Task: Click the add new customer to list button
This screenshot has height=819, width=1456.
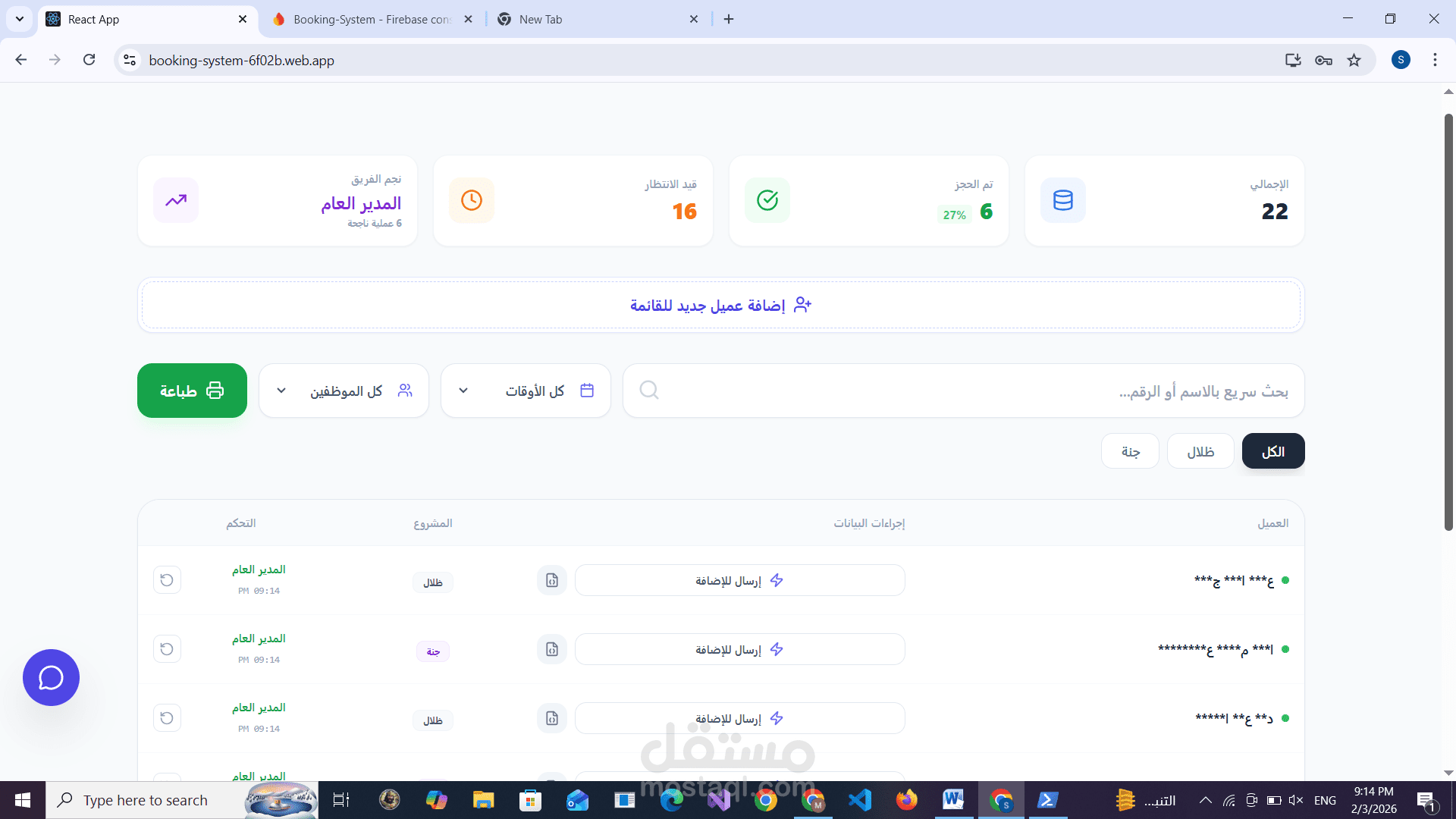Action: coord(720,305)
